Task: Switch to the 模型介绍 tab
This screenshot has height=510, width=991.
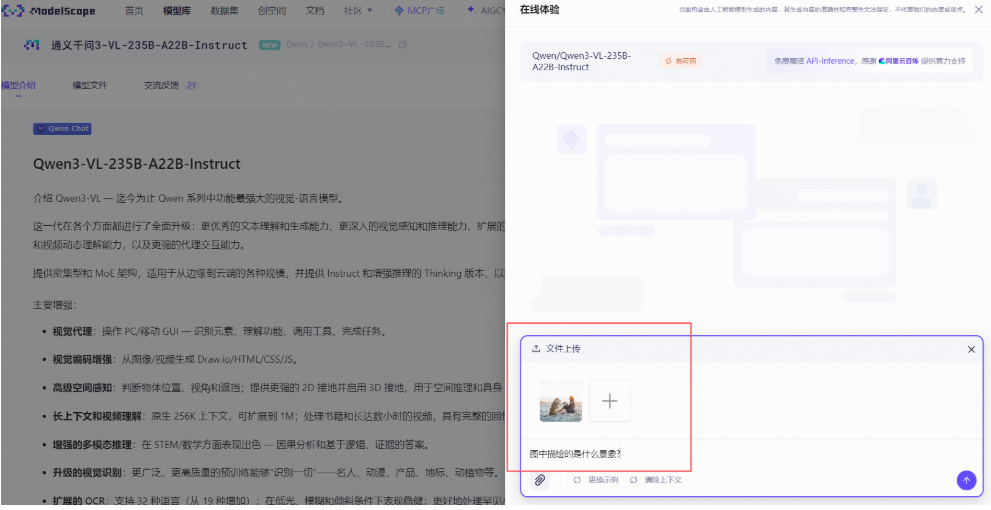Action: pos(18,85)
